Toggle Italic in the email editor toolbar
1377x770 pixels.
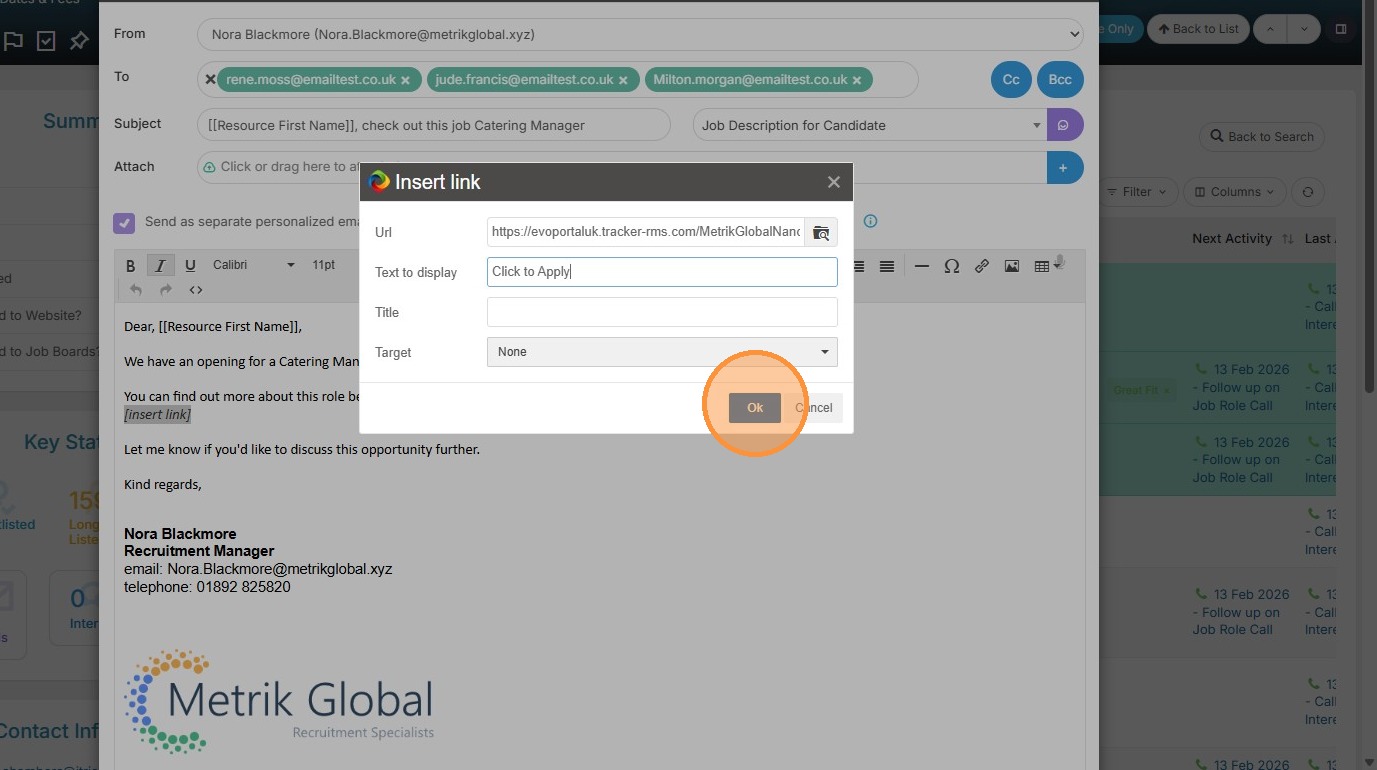(160, 265)
